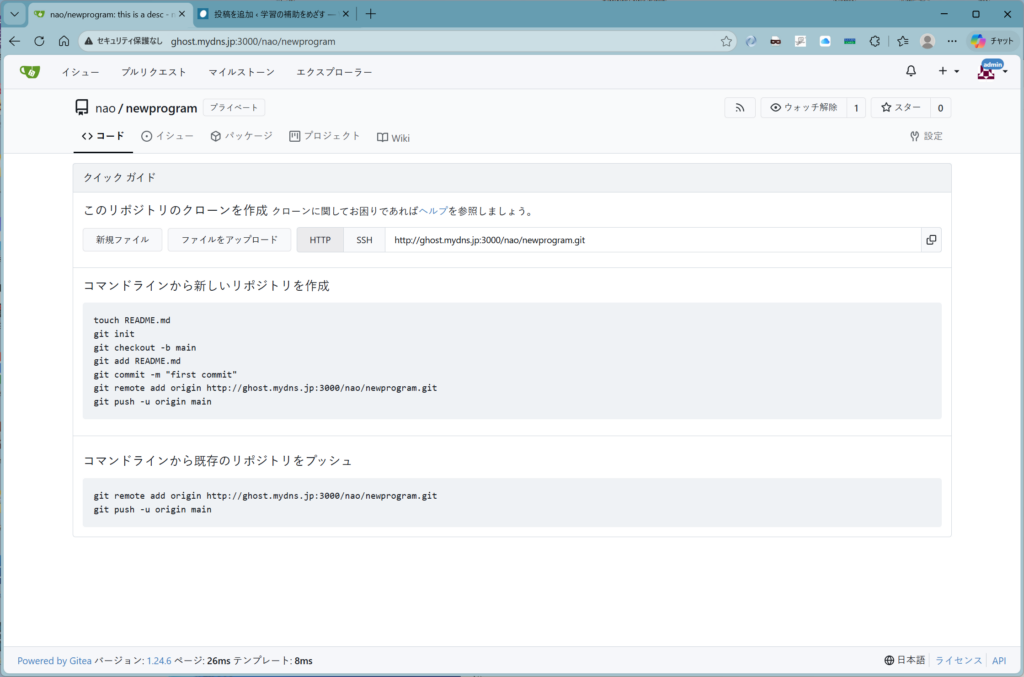Switch clone protocol to SSH
Viewport: 1024px width, 677px height.
click(364, 240)
